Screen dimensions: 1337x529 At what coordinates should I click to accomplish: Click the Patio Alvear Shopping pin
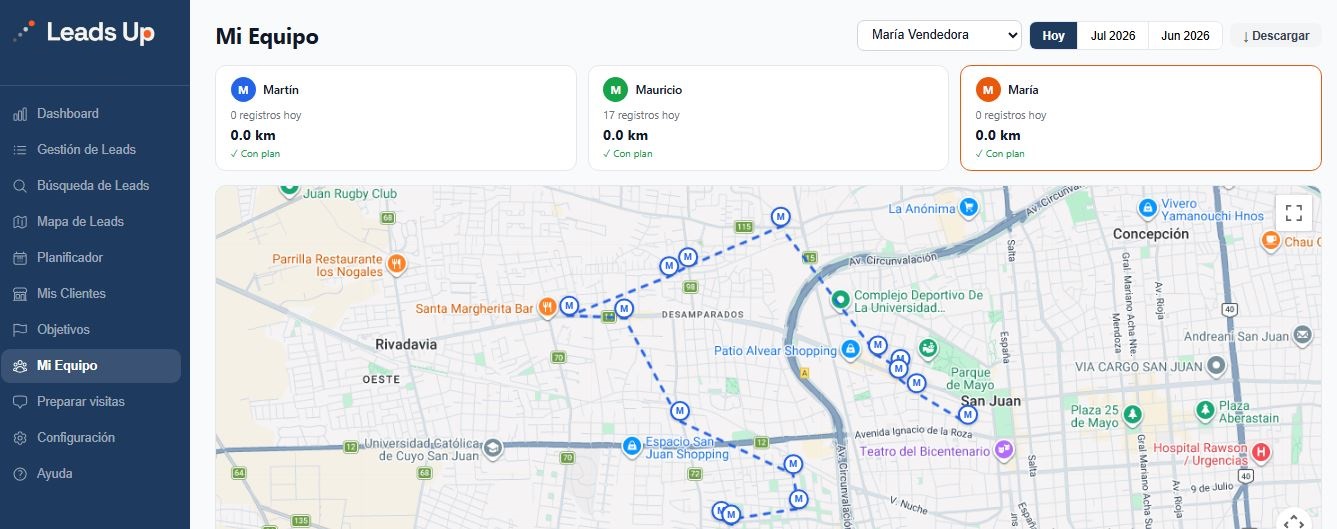point(850,350)
